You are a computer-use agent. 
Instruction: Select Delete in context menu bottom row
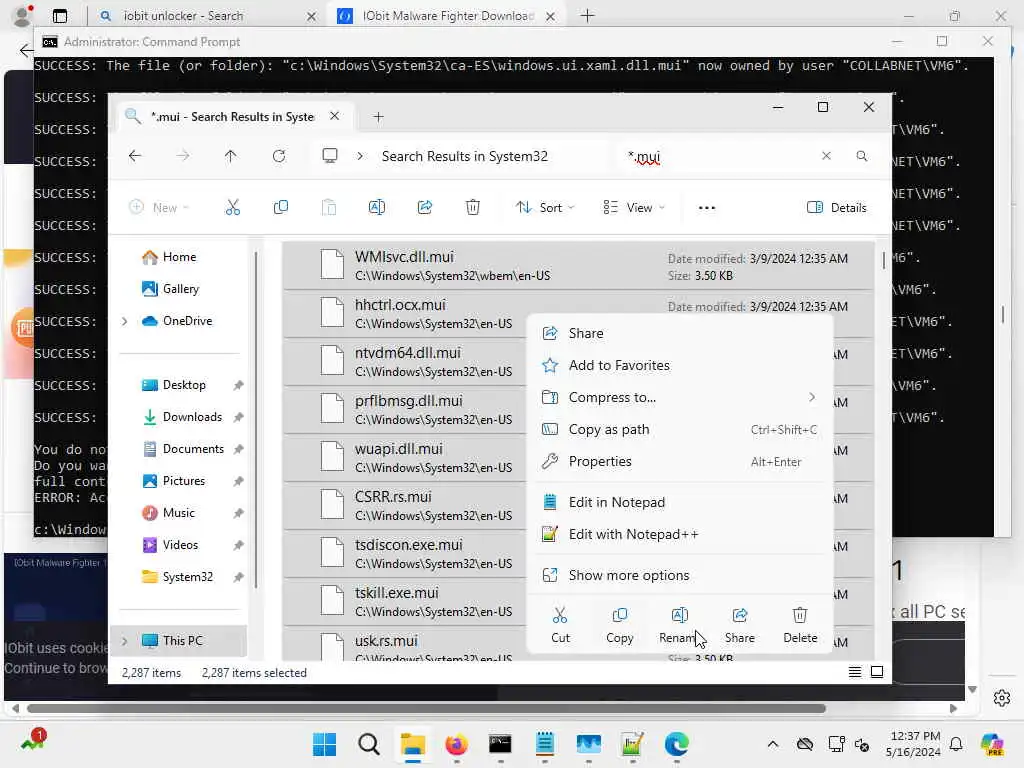click(x=800, y=625)
